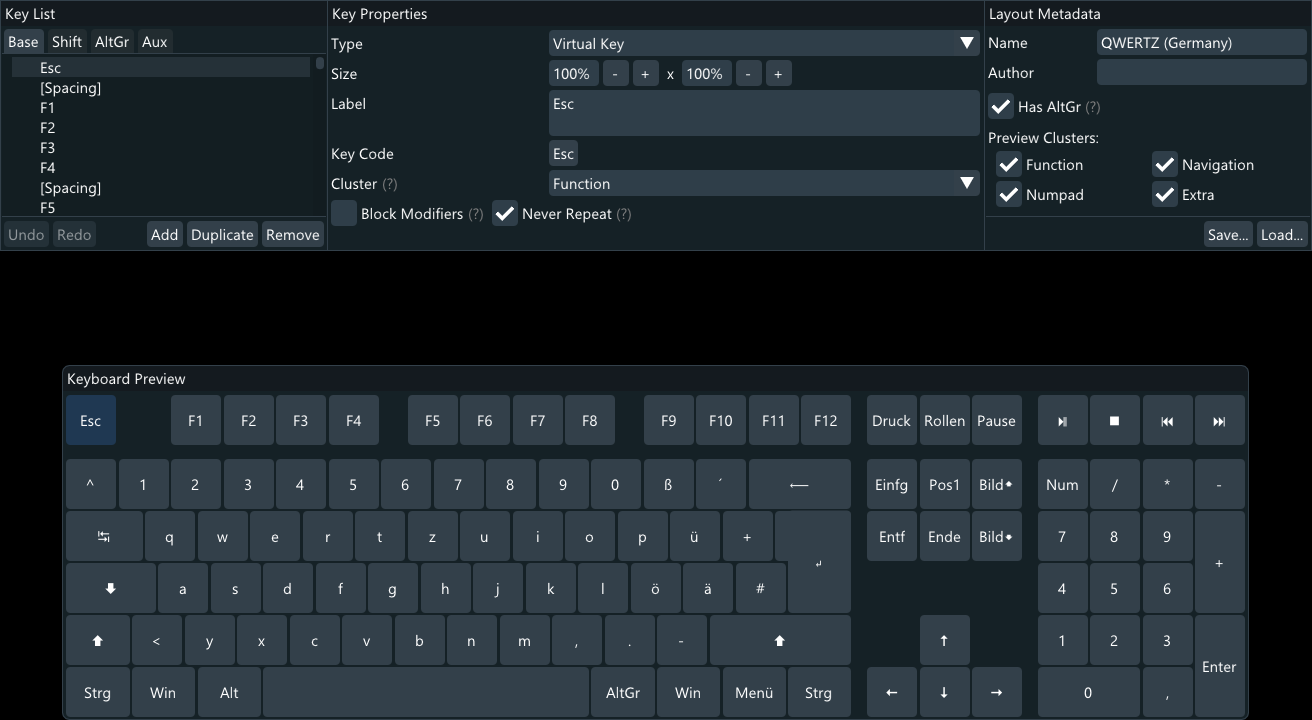1312x720 pixels.
Task: Increase key width with the plus stepper
Action: click(645, 73)
